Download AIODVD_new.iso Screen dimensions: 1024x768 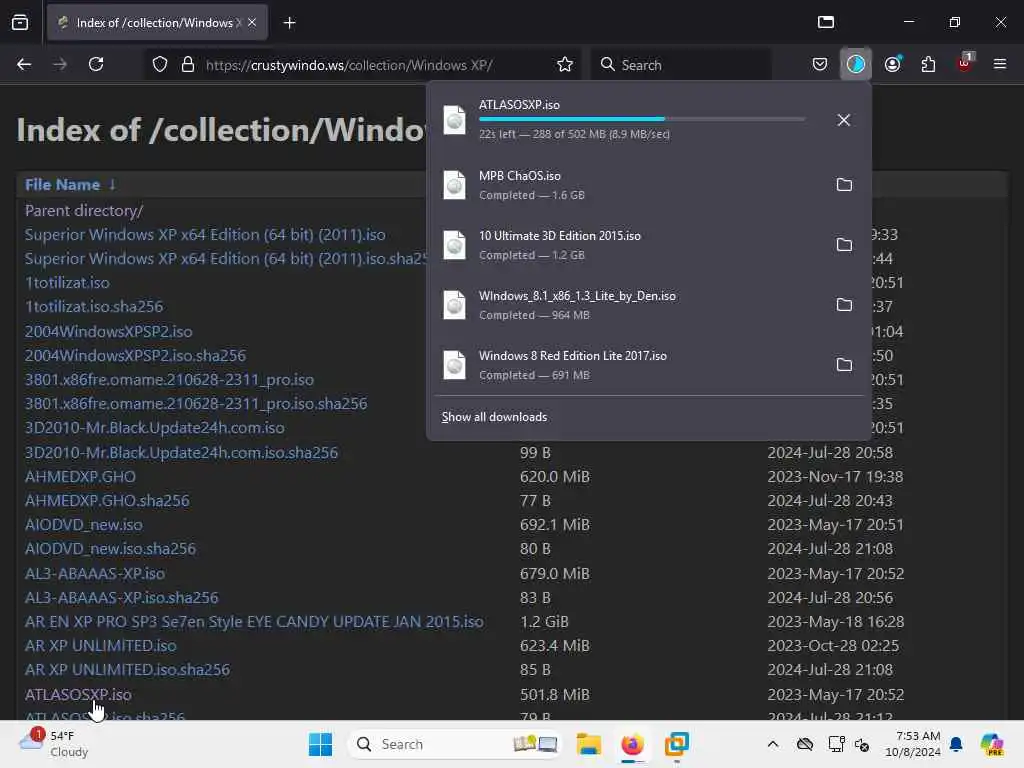coord(84,524)
